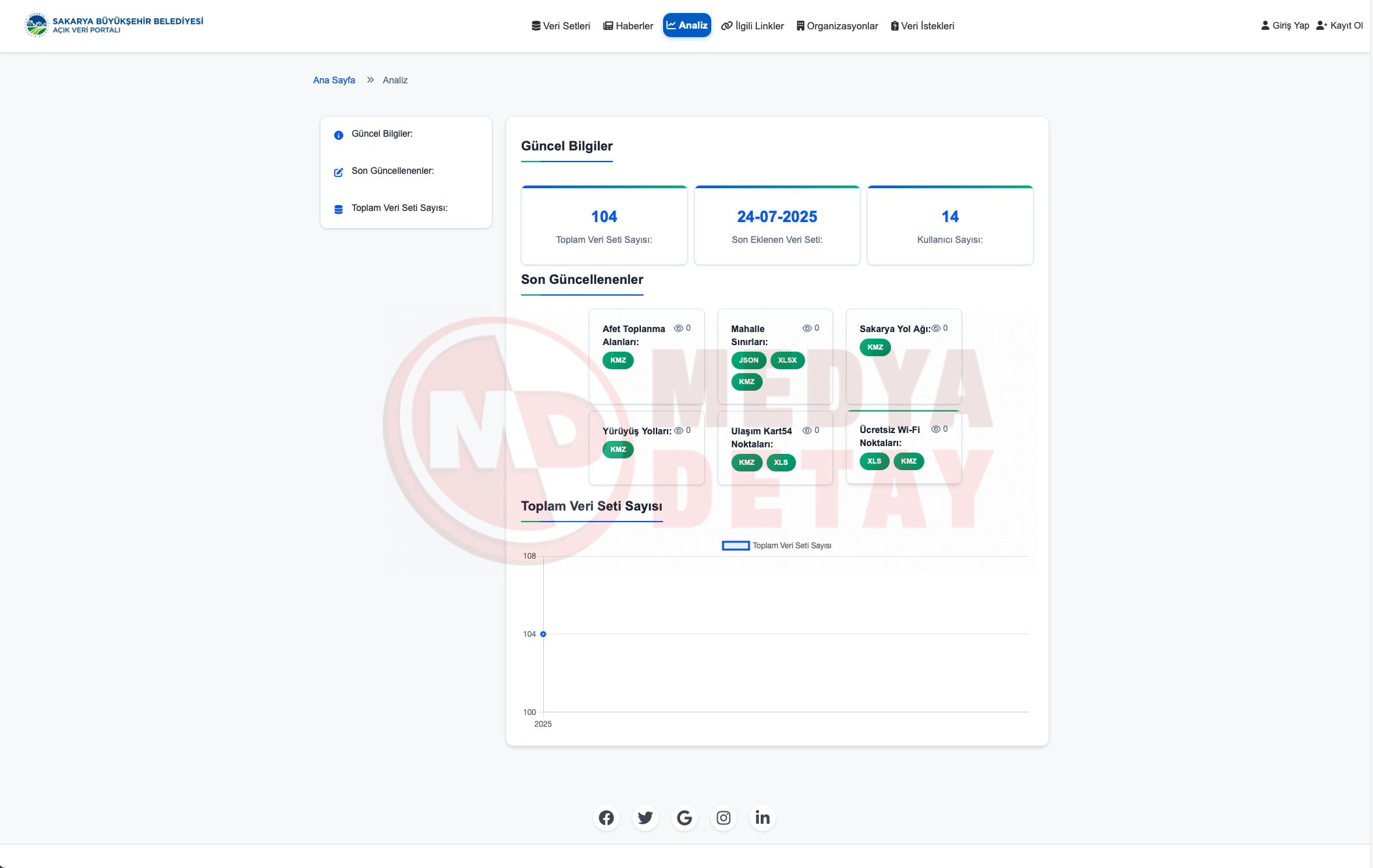Click eye view icon on Ücretsiz Wi-Fi Noktaları
This screenshot has height=868, width=1373.
(936, 430)
